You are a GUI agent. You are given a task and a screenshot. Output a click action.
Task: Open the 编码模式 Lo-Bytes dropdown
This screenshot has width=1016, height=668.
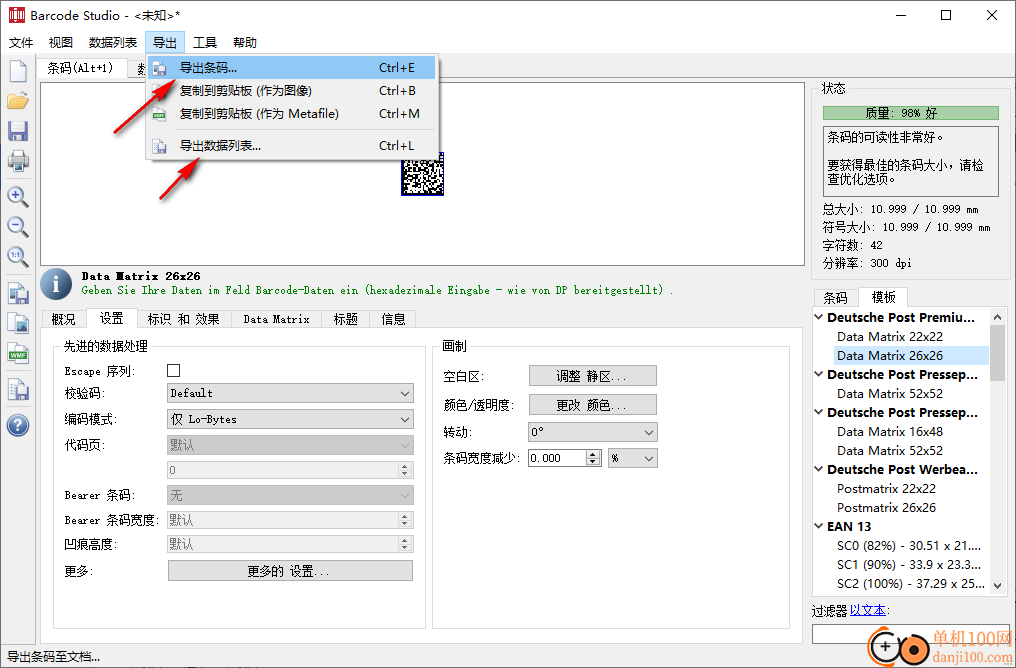pos(290,419)
